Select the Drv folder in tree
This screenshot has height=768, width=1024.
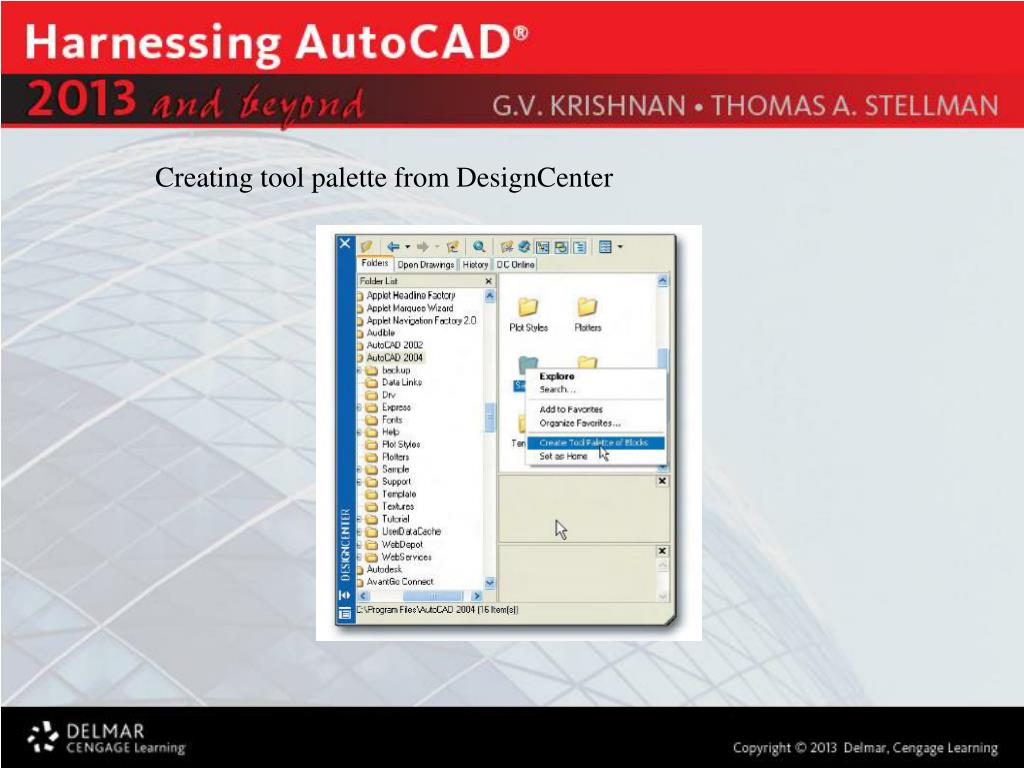coord(389,395)
